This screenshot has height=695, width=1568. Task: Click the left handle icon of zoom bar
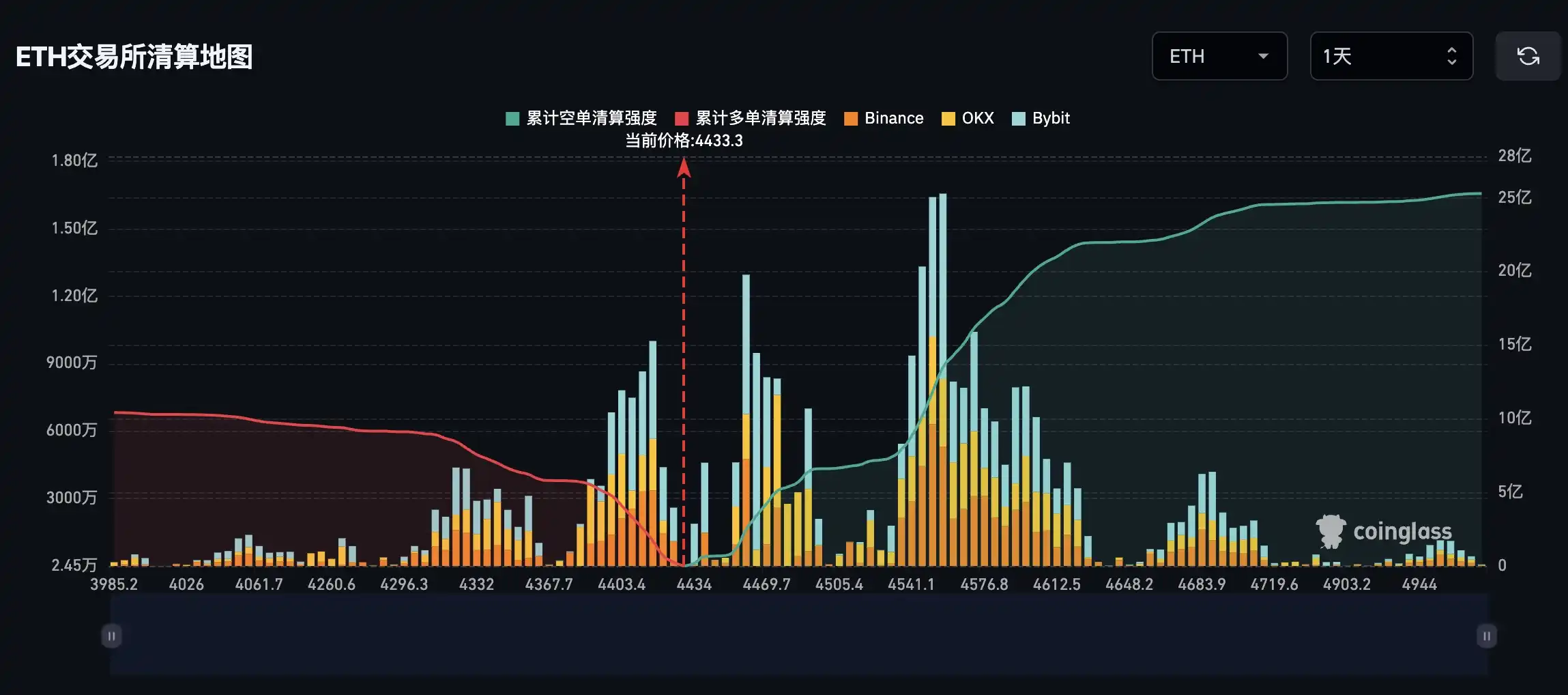[x=111, y=636]
